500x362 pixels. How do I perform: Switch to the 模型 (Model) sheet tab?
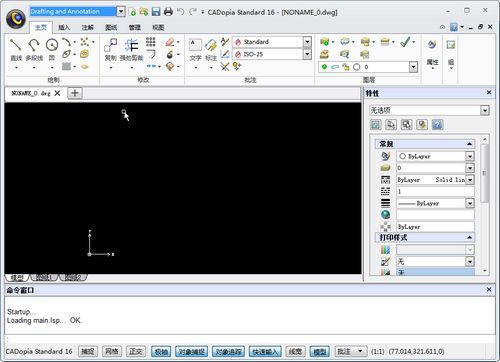pos(17,278)
